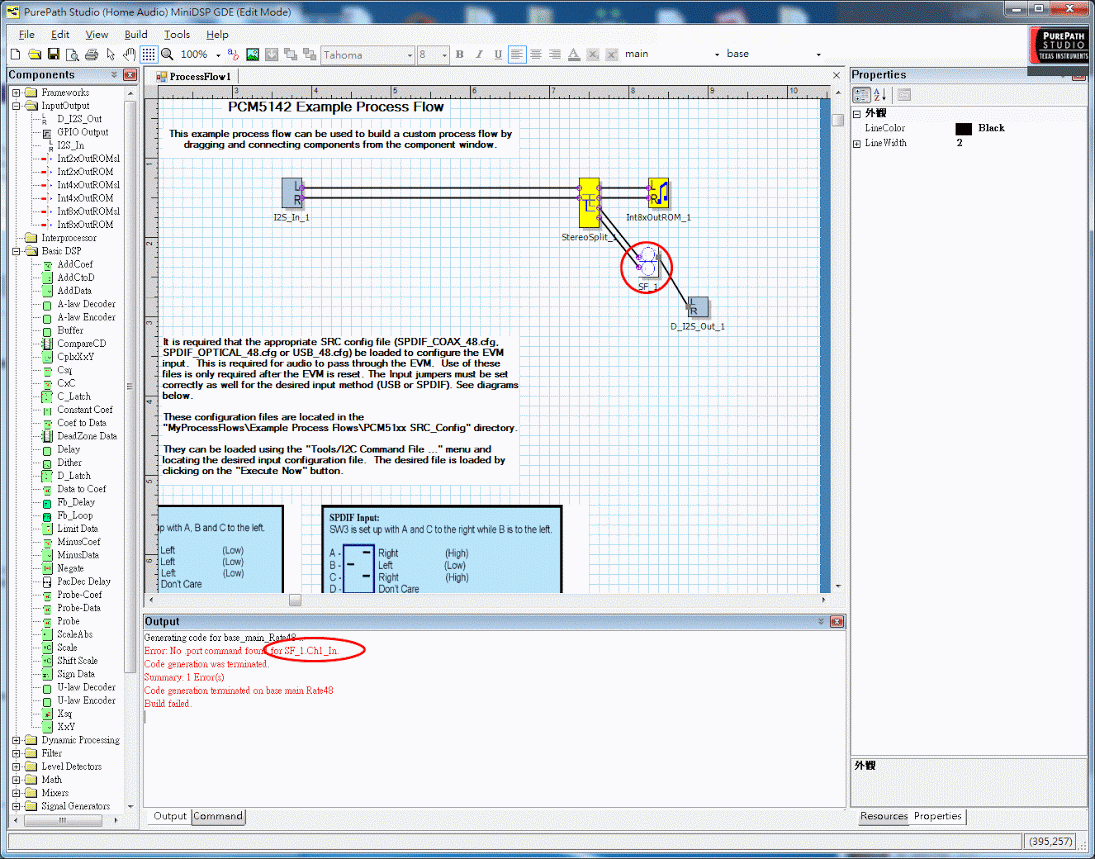
Task: Expand the Frameworks folder
Action: [x=16, y=92]
